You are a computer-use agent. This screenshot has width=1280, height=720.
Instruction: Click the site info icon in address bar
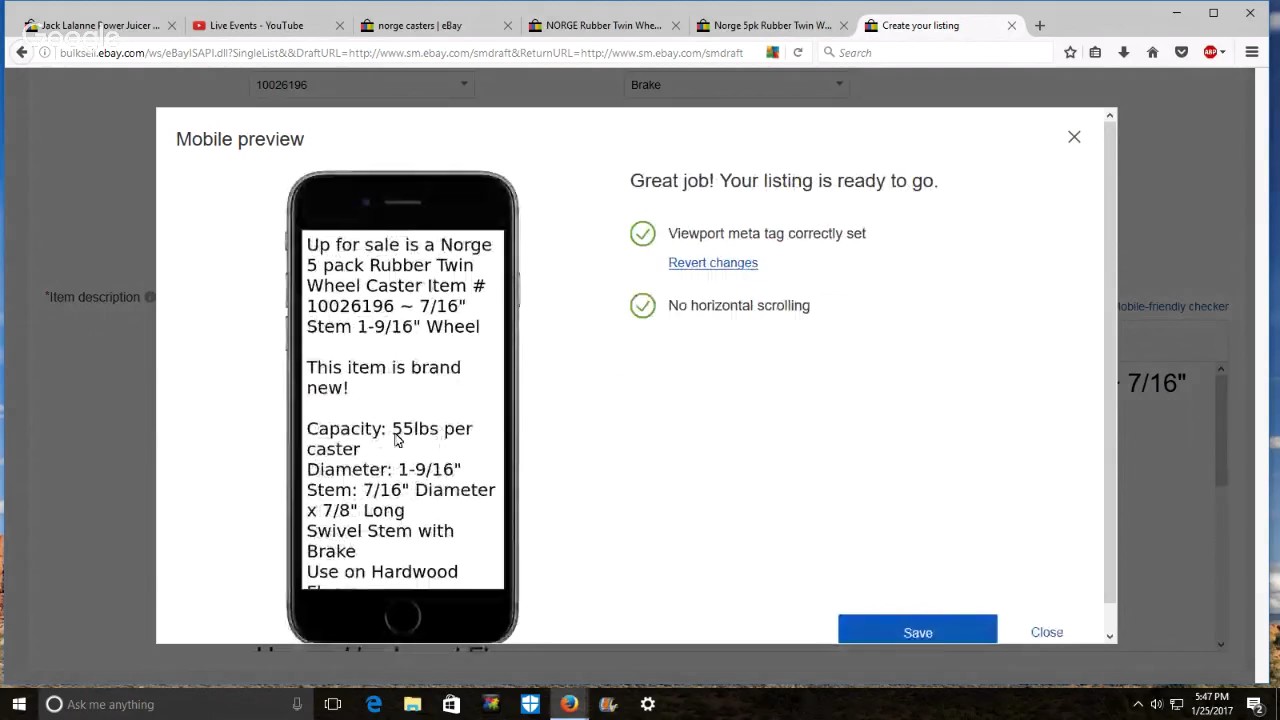(46, 52)
